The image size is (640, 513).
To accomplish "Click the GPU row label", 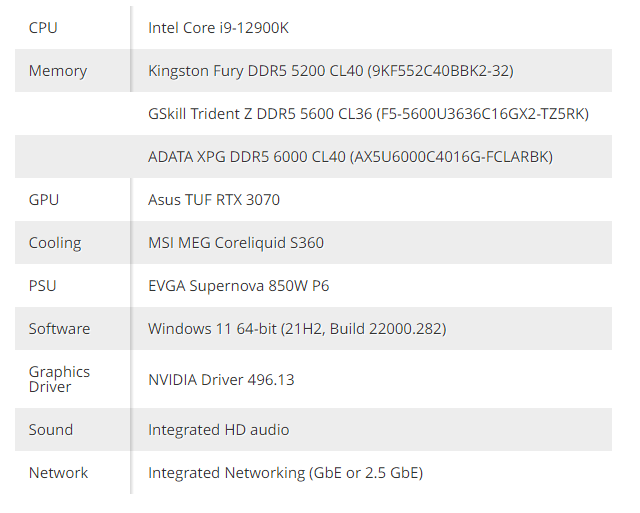I will (x=44, y=200).
